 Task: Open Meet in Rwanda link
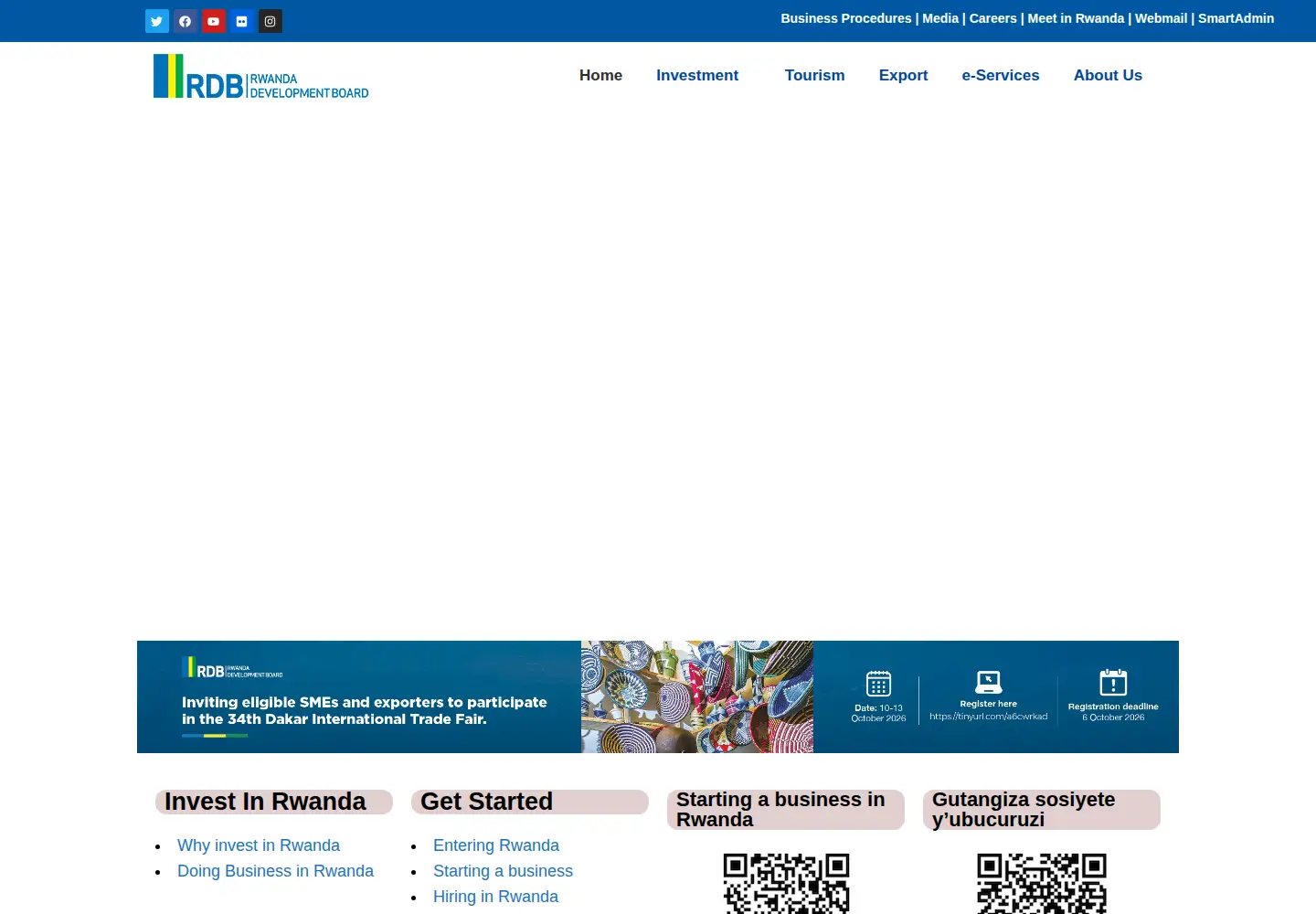(1076, 18)
